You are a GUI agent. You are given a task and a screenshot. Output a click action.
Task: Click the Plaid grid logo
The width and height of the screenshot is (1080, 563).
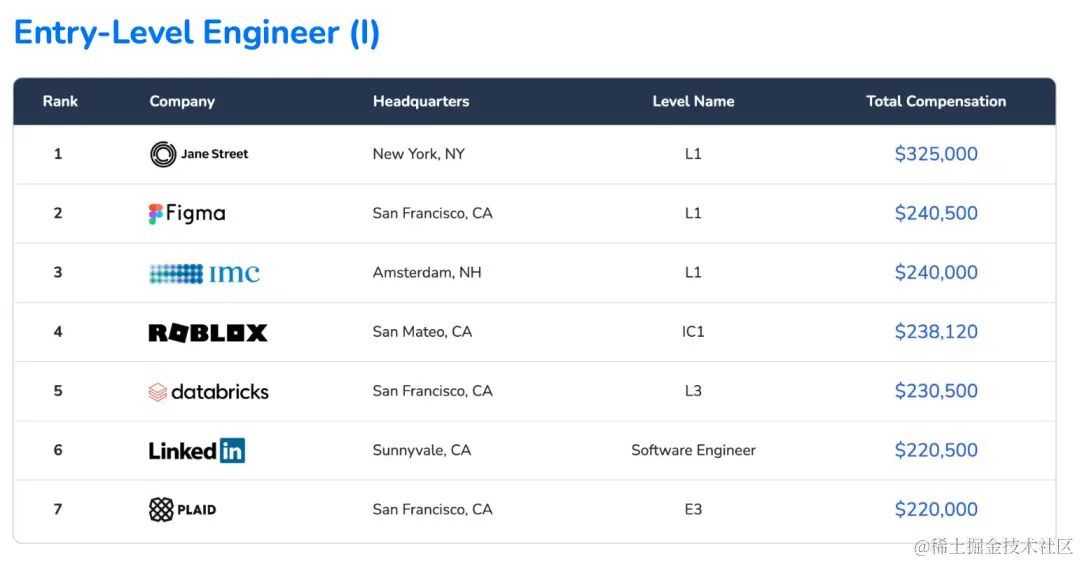pos(161,510)
